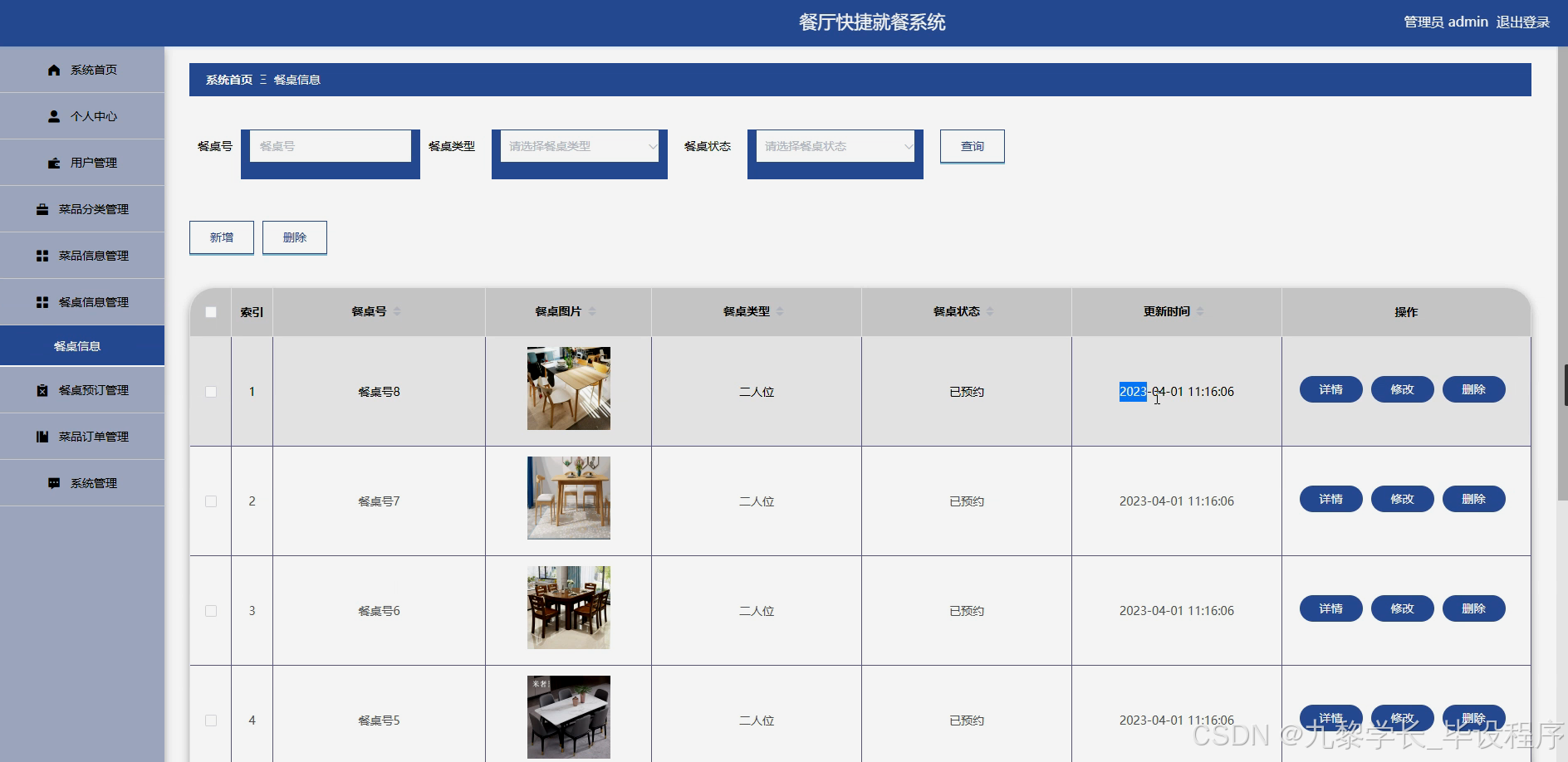Click the grid icon beside 菜品信息管理

tap(42, 256)
